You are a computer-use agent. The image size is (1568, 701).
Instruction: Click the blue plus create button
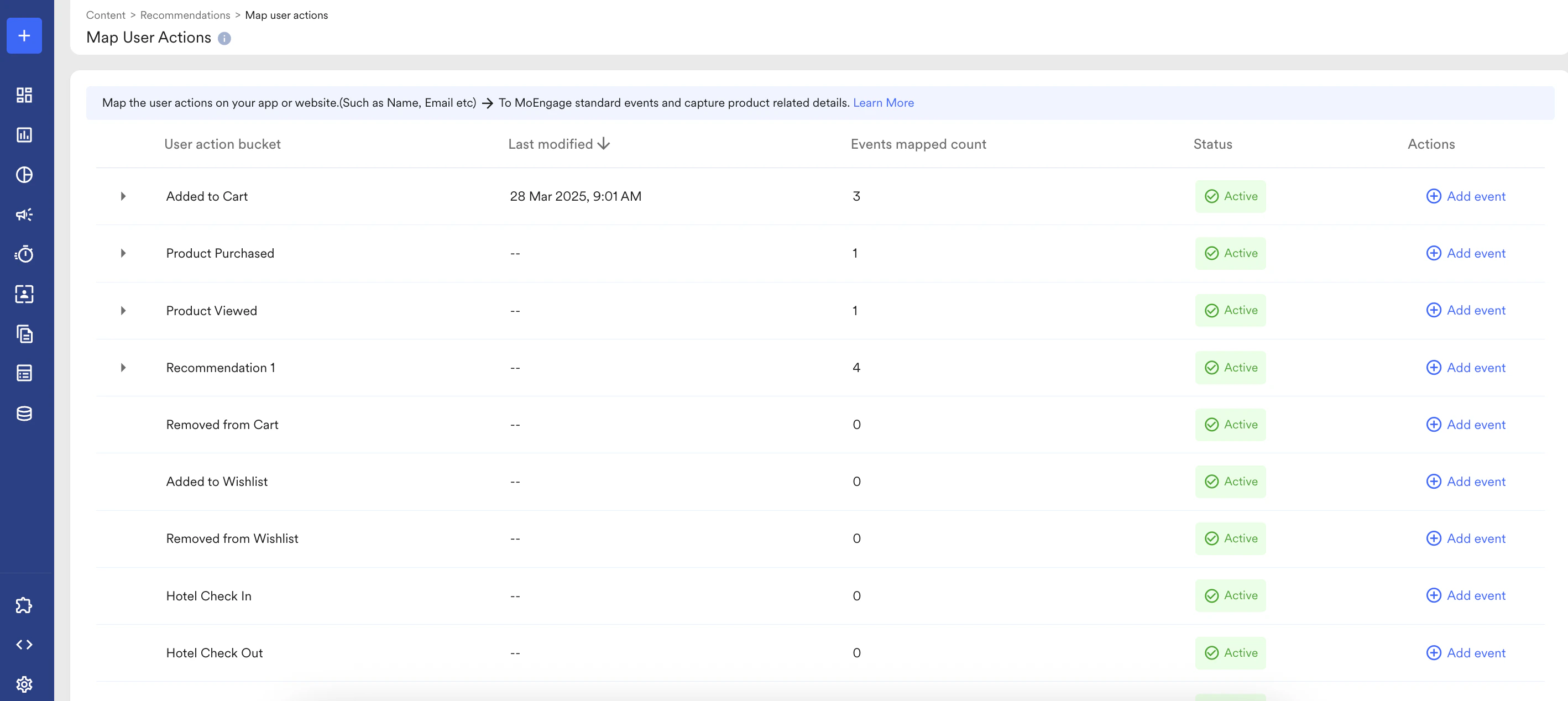(24, 36)
